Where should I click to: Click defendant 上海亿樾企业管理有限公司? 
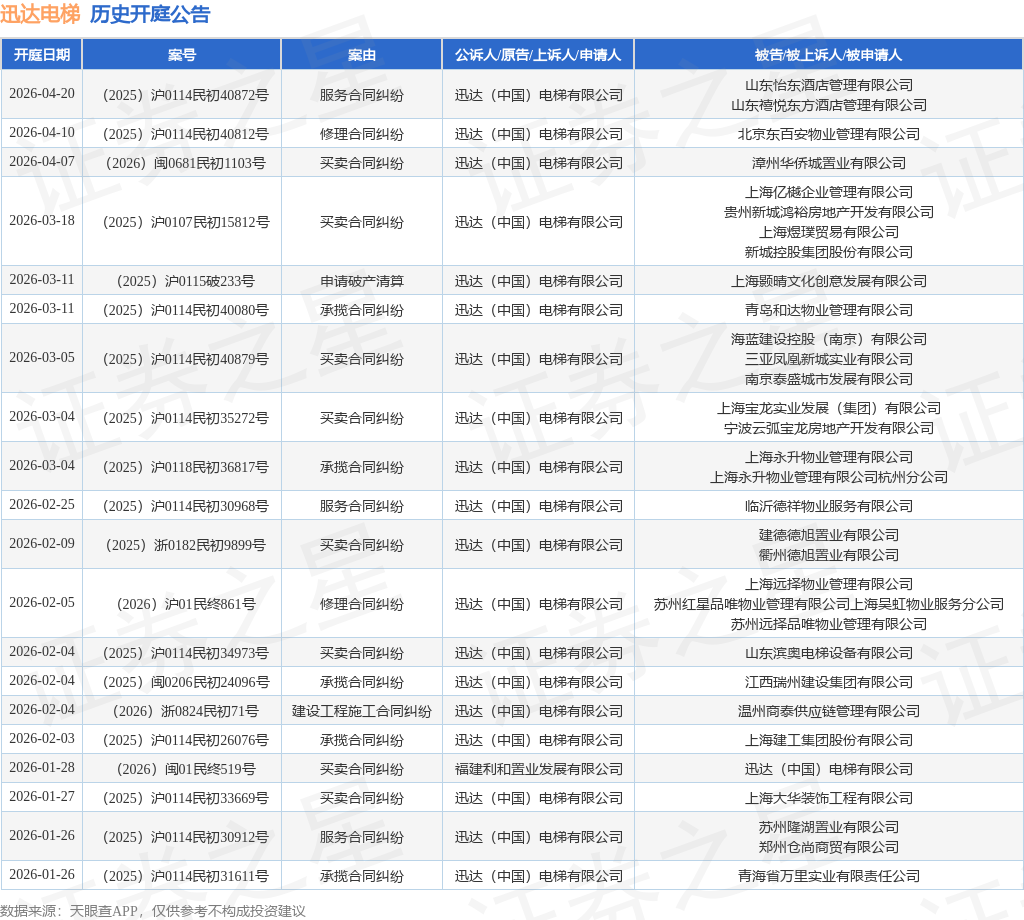pos(829,192)
